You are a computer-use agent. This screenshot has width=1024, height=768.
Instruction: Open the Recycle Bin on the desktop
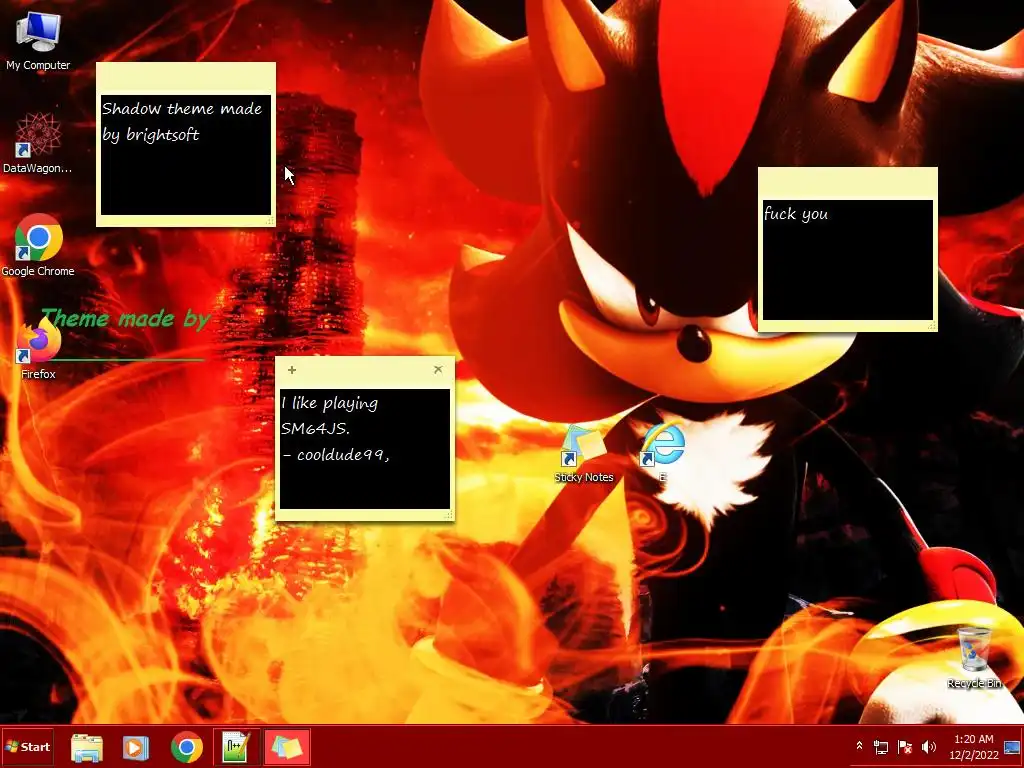click(974, 658)
